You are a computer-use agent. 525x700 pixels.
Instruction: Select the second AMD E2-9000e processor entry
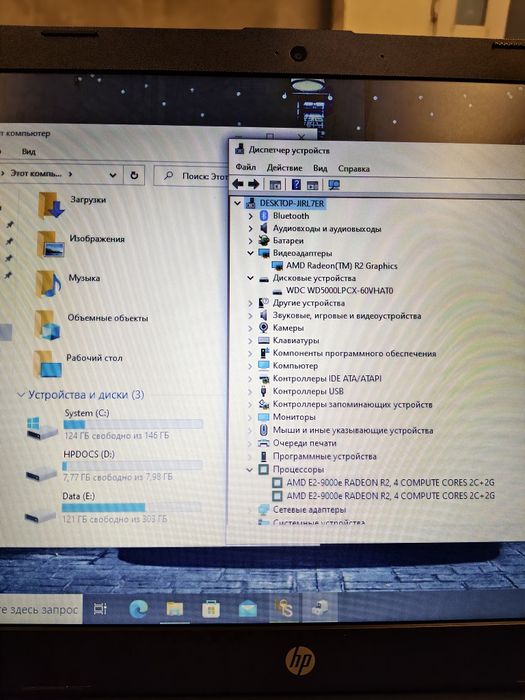click(391, 496)
